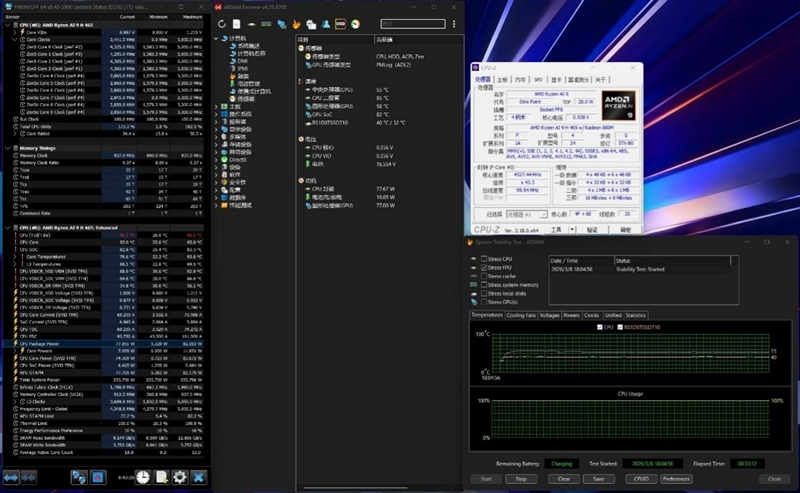The height and width of the screenshot is (493, 800).
Task: Click the Status column header in log
Action: click(672, 260)
